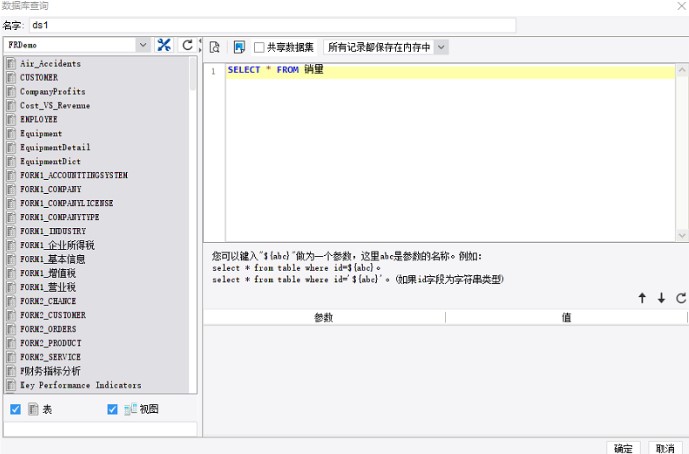Refresh the table list with the circular arrow
The height and width of the screenshot is (454, 689).
[x=188, y=45]
